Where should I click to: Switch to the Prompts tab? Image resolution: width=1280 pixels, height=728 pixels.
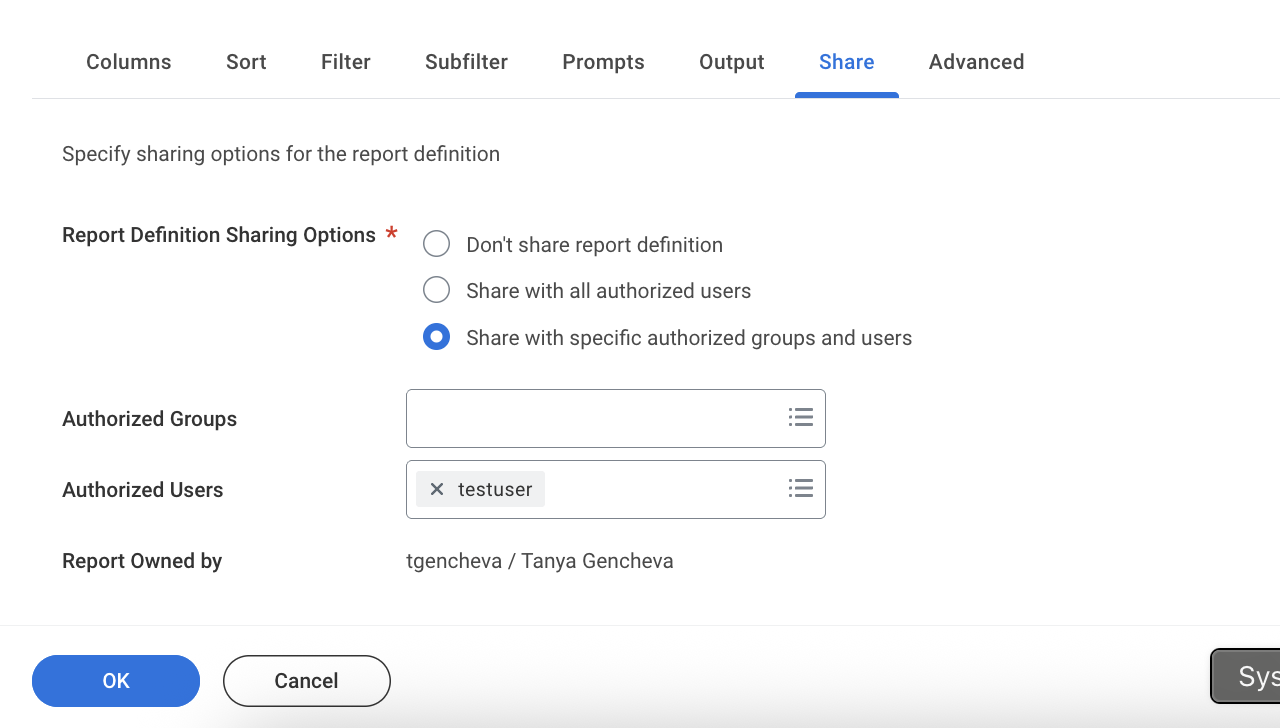point(603,62)
